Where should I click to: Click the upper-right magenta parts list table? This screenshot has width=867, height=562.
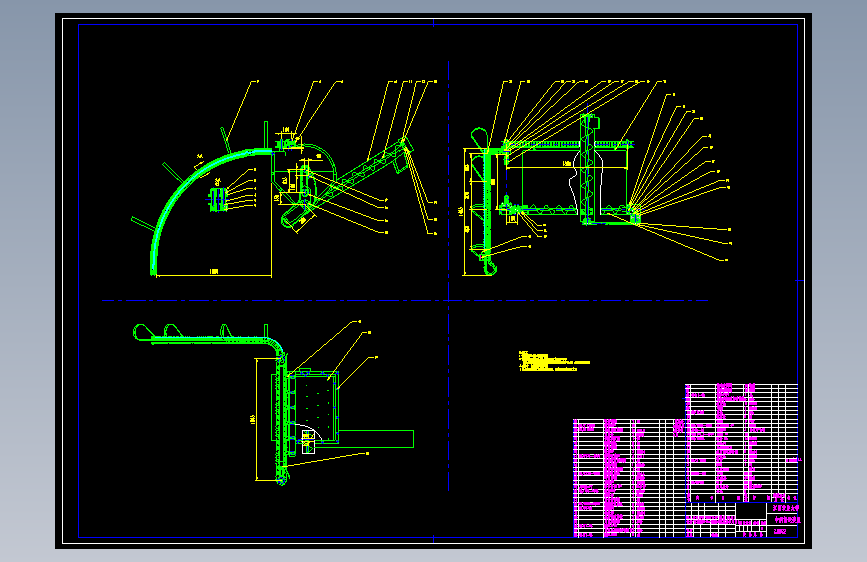[x=742, y=443]
